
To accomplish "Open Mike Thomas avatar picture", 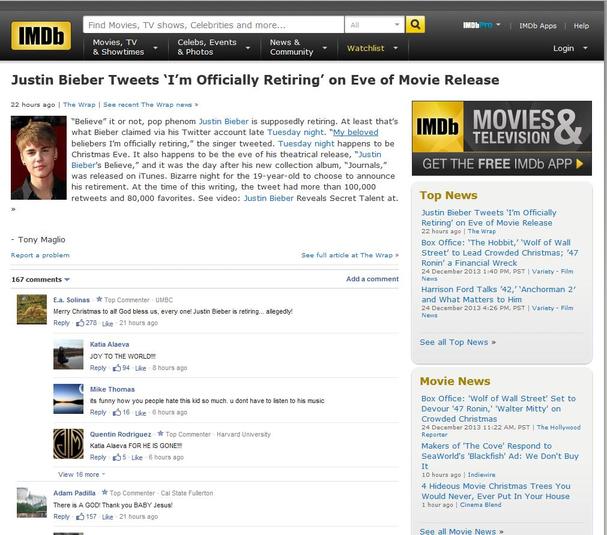I will coord(68,399).
